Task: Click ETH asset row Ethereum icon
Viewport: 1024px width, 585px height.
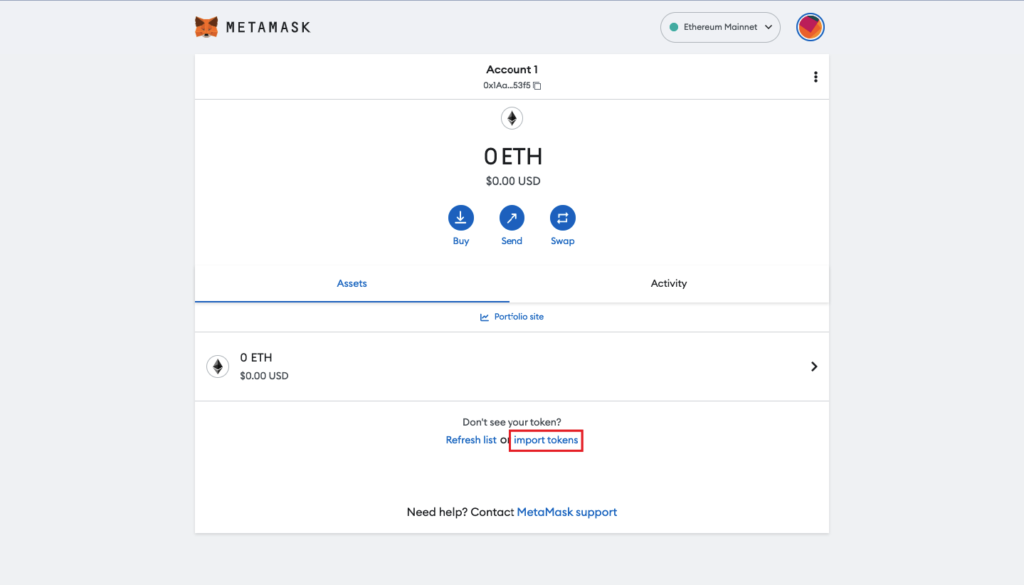Action: tap(217, 366)
